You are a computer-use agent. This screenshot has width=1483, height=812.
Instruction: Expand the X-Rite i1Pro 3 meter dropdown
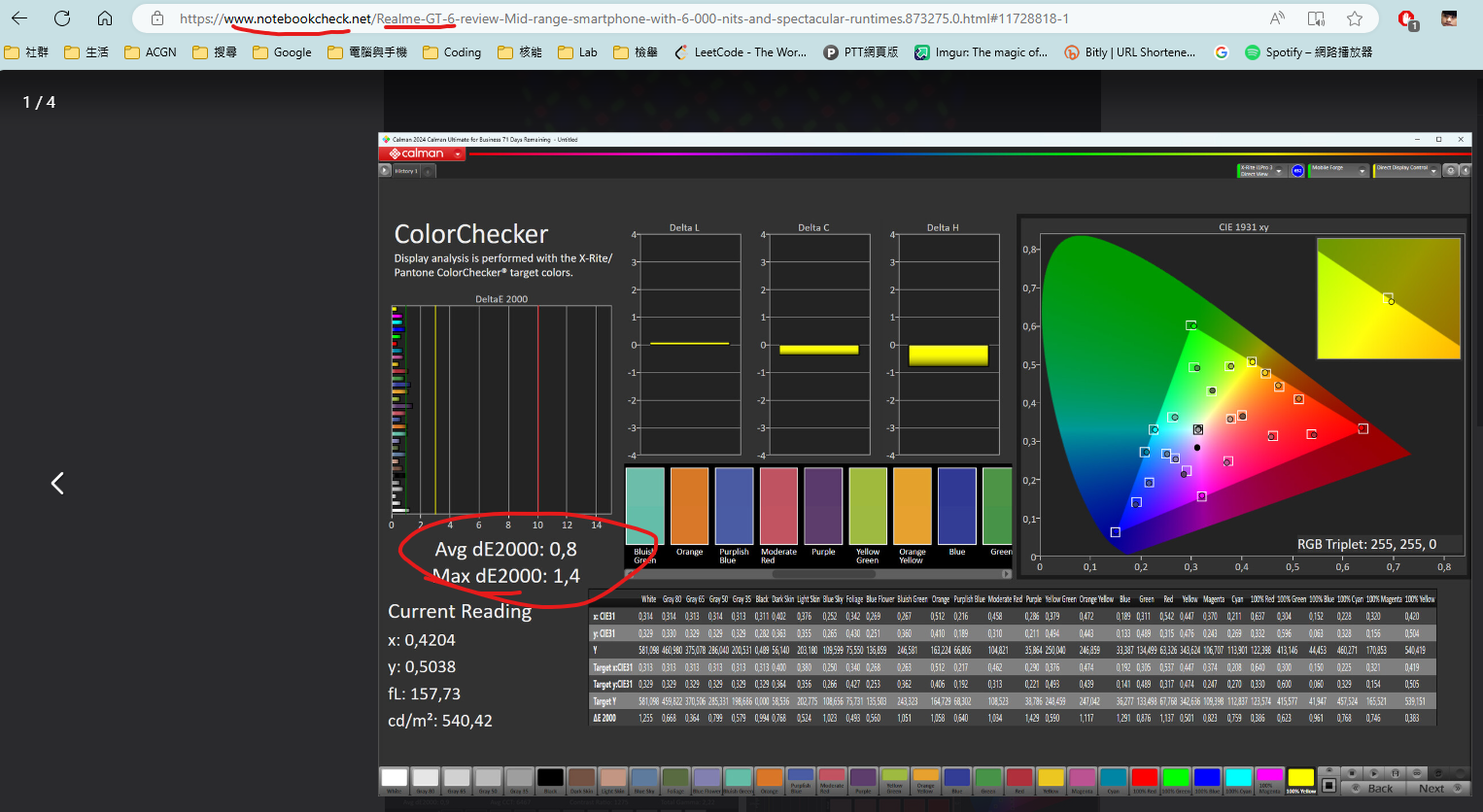pyautogui.click(x=1279, y=171)
